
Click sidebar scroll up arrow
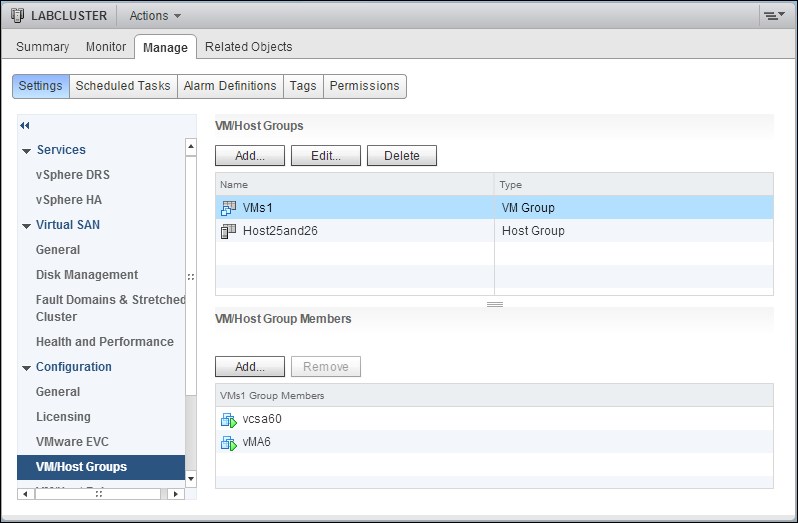pyautogui.click(x=191, y=147)
